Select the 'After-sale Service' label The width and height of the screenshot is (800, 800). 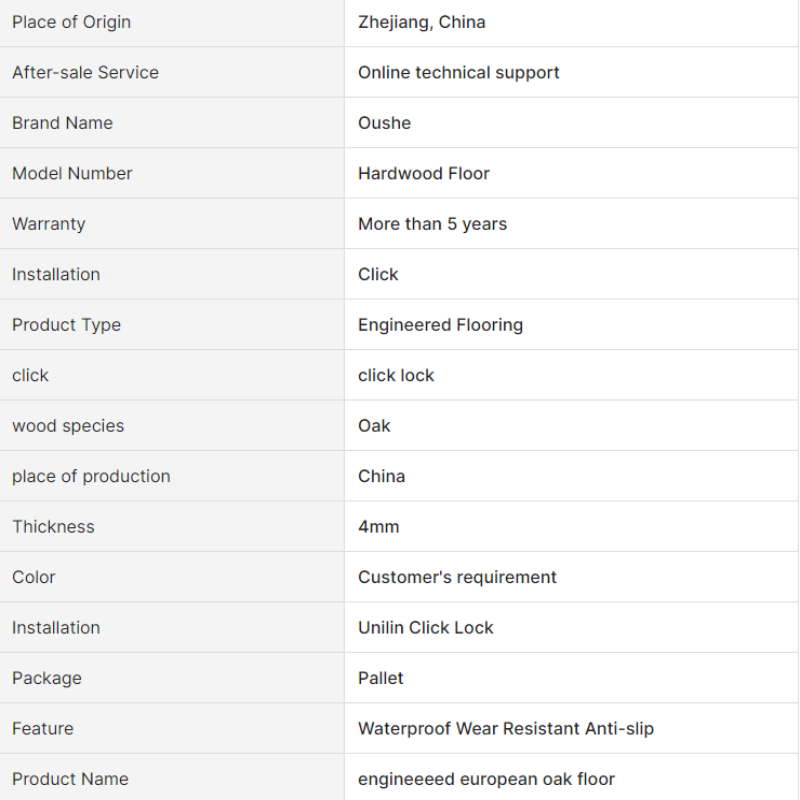pyautogui.click(x=85, y=72)
